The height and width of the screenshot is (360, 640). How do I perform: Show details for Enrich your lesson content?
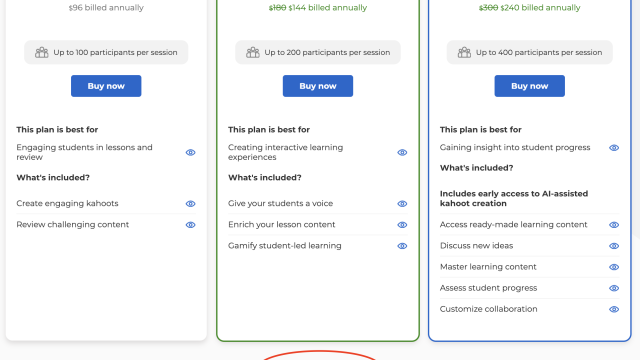[402, 225]
